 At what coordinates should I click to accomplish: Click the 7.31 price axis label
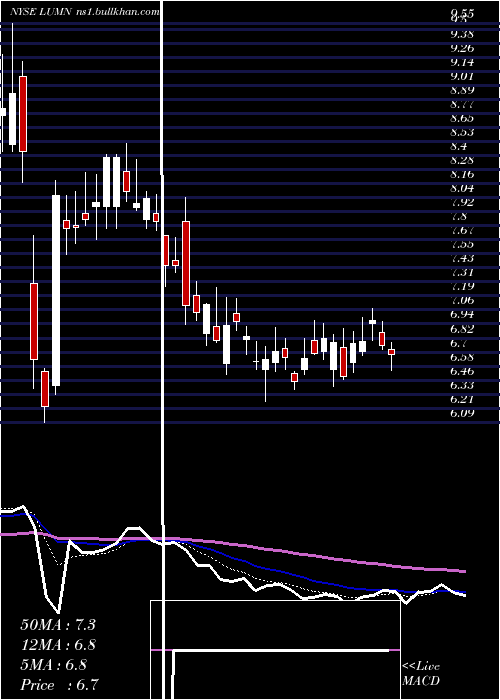click(x=462, y=272)
